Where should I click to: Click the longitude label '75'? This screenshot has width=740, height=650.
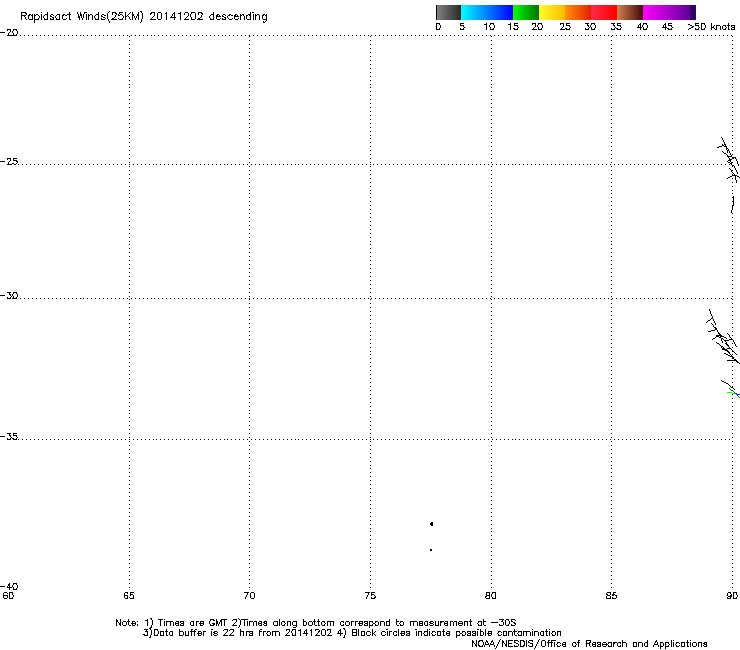point(370,596)
